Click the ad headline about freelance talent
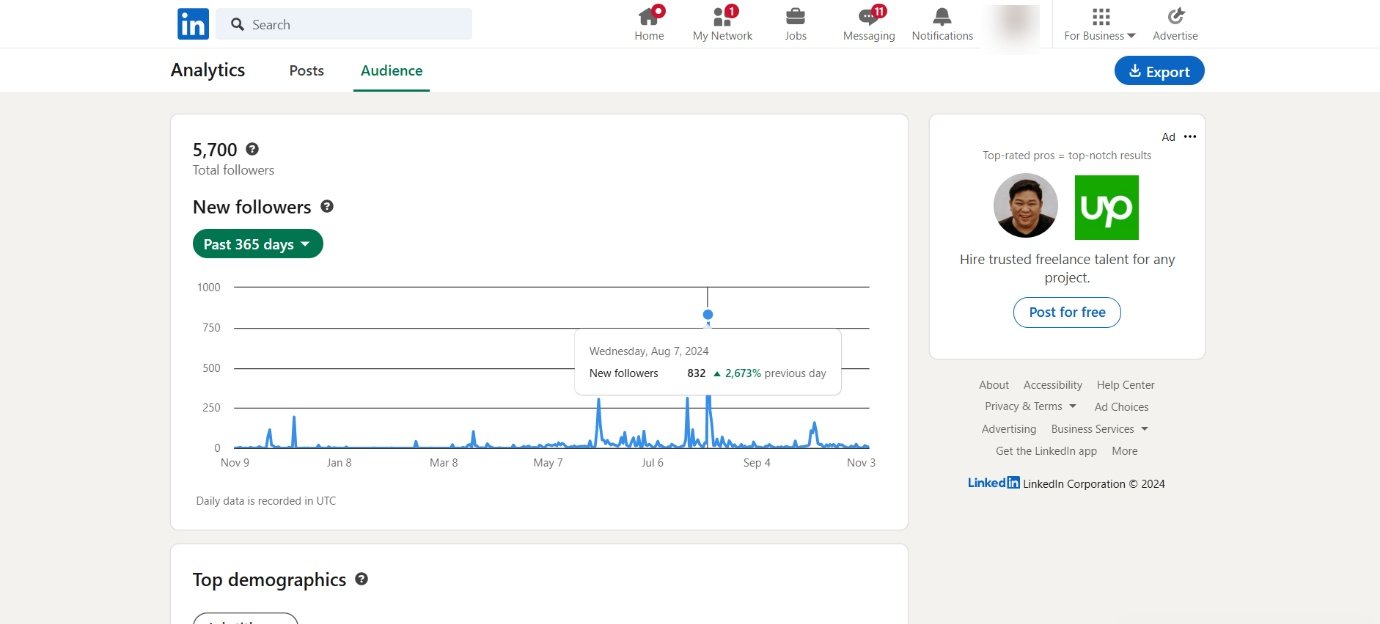 pyautogui.click(x=1067, y=268)
